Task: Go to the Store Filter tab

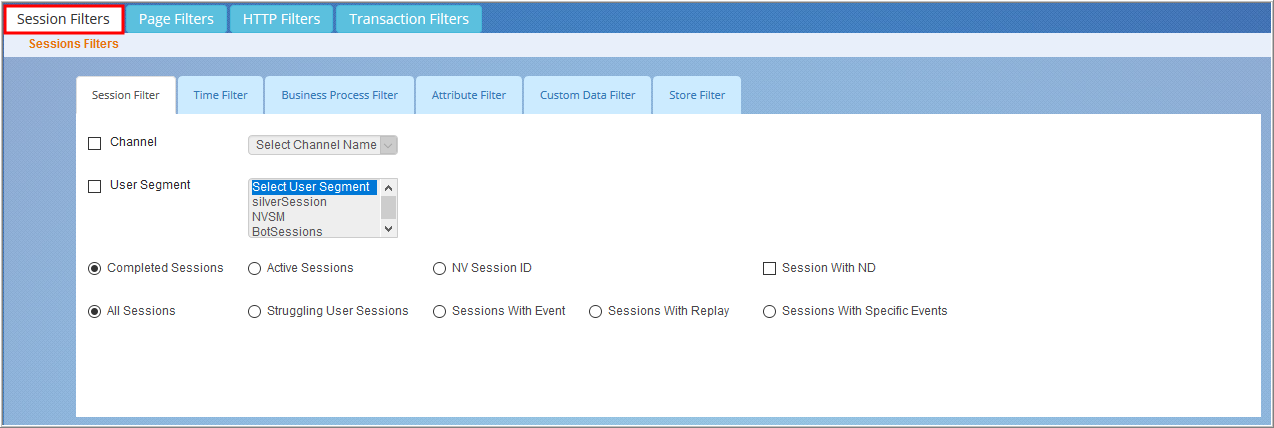Action: [x=697, y=95]
